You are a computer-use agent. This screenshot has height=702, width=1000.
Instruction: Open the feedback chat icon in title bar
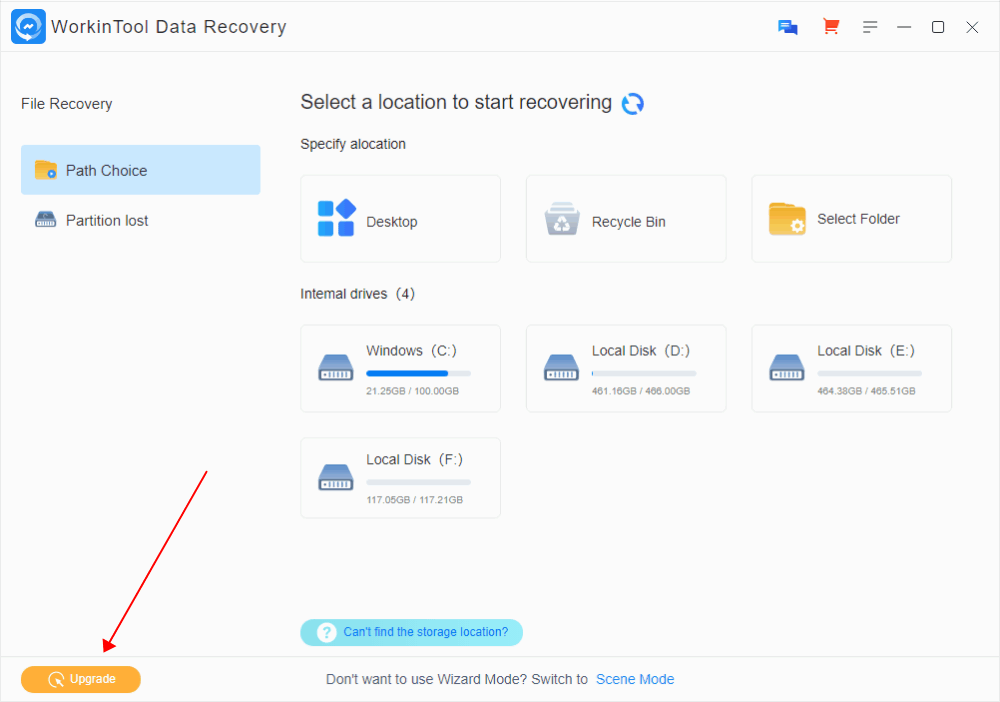(788, 27)
